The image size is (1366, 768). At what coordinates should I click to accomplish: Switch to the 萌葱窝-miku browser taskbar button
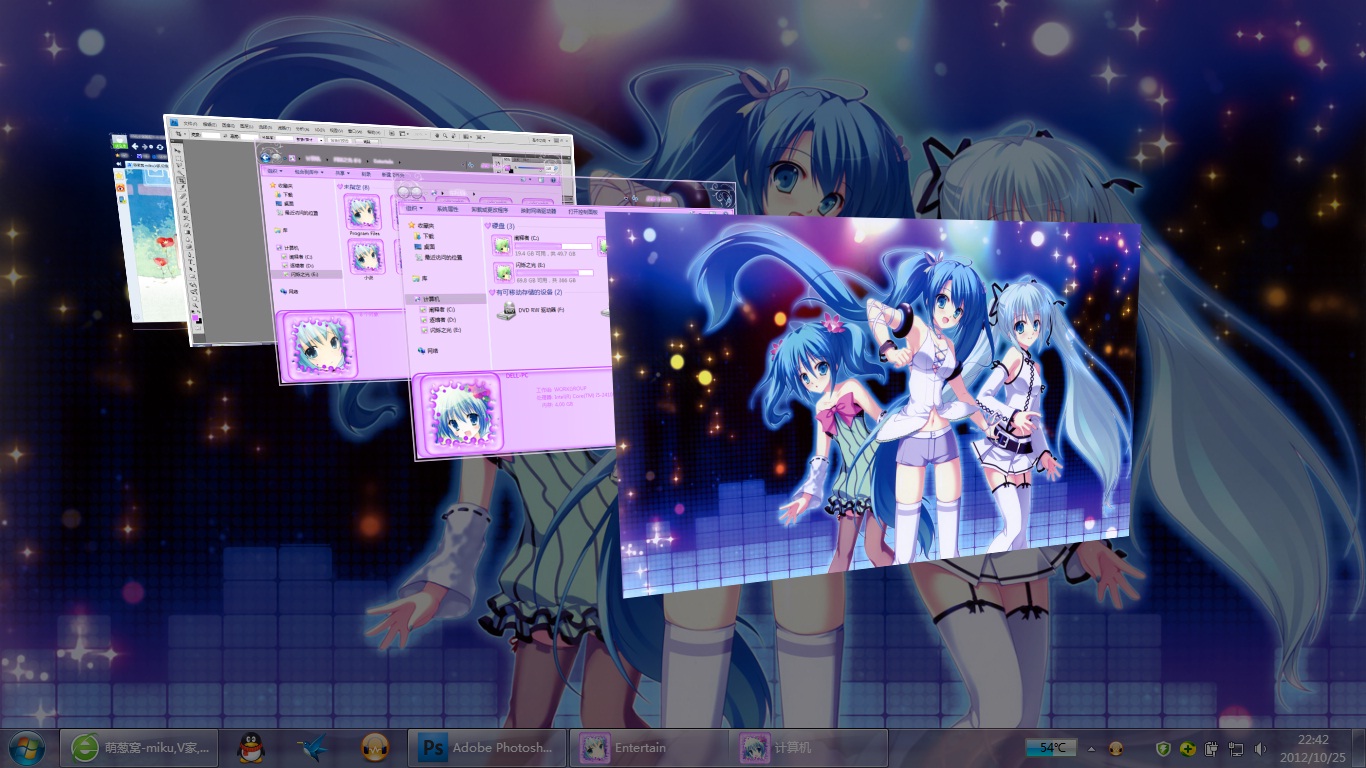140,747
